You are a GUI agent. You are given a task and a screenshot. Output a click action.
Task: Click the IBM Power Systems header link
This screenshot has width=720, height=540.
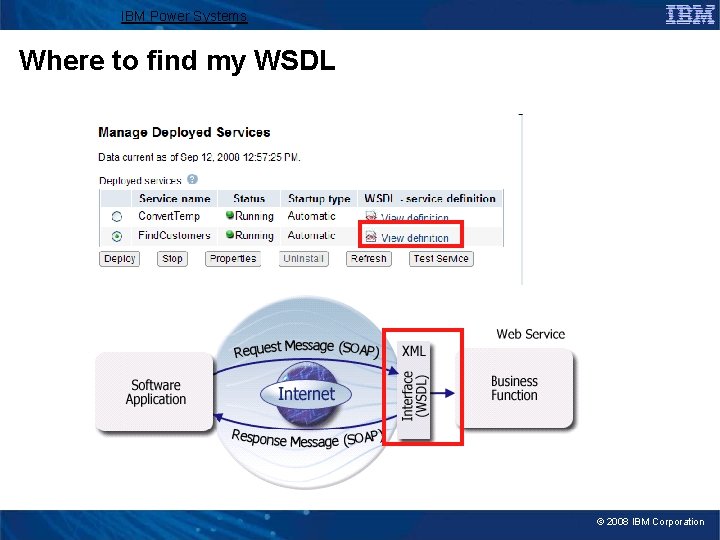pyautogui.click(x=184, y=17)
